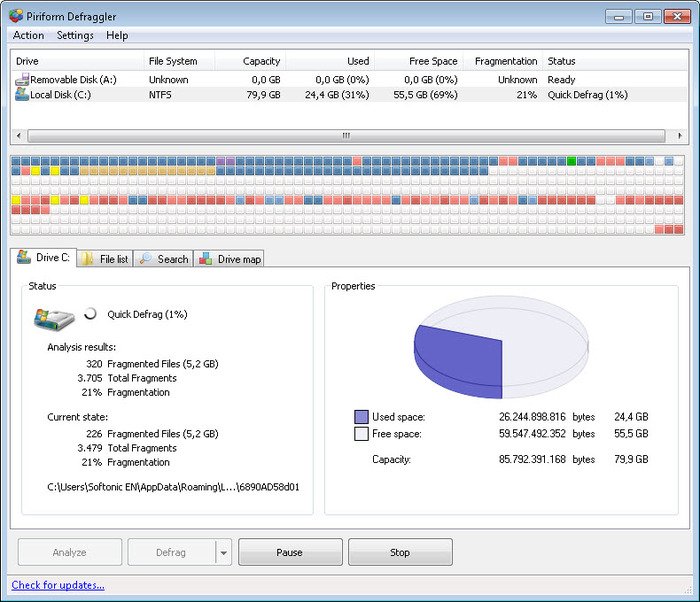Screen dimensions: 700x602
Task: Select the Local Disk (C:) row text
Action: pos(60,95)
